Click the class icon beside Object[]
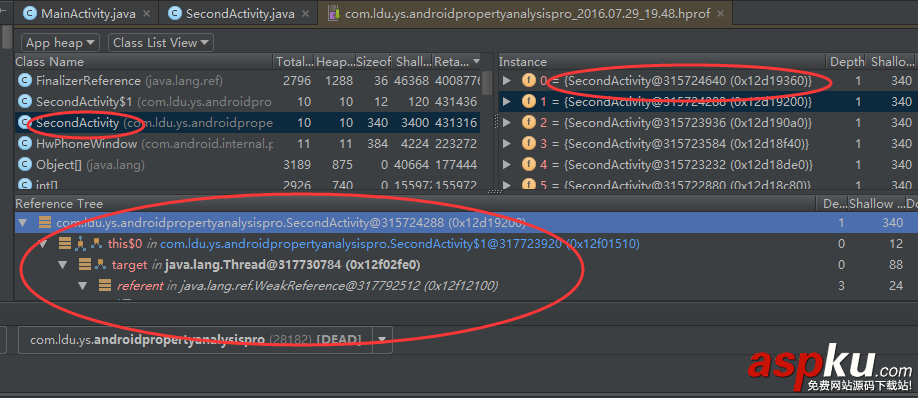This screenshot has width=918, height=398. pyautogui.click(x=25, y=164)
